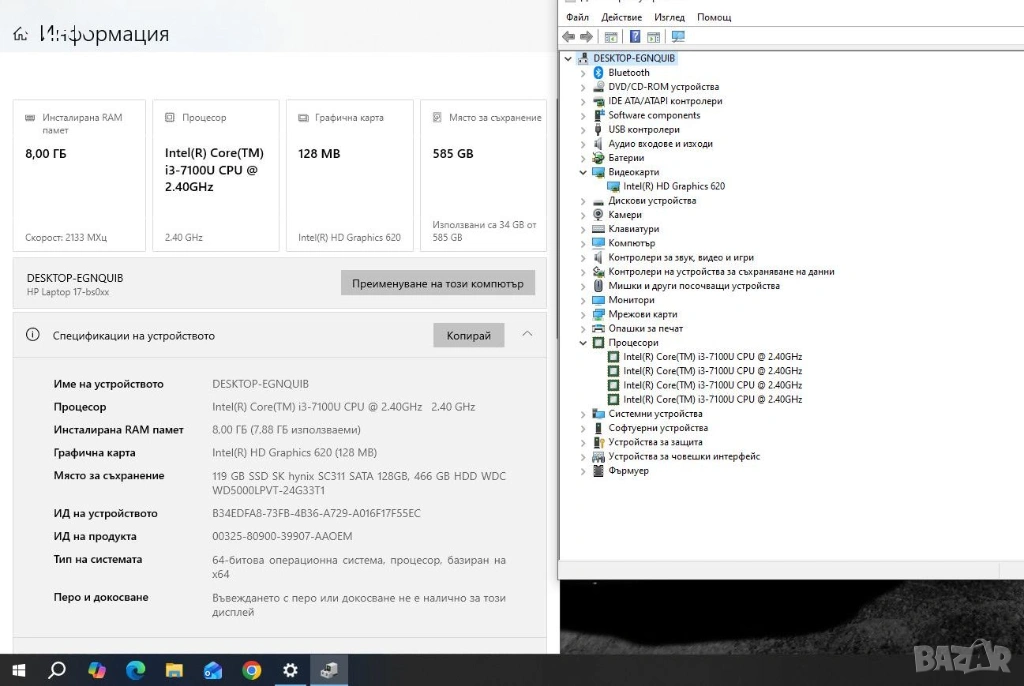
Task: Click the Help icon in Device Manager toolbar
Action: 635,37
